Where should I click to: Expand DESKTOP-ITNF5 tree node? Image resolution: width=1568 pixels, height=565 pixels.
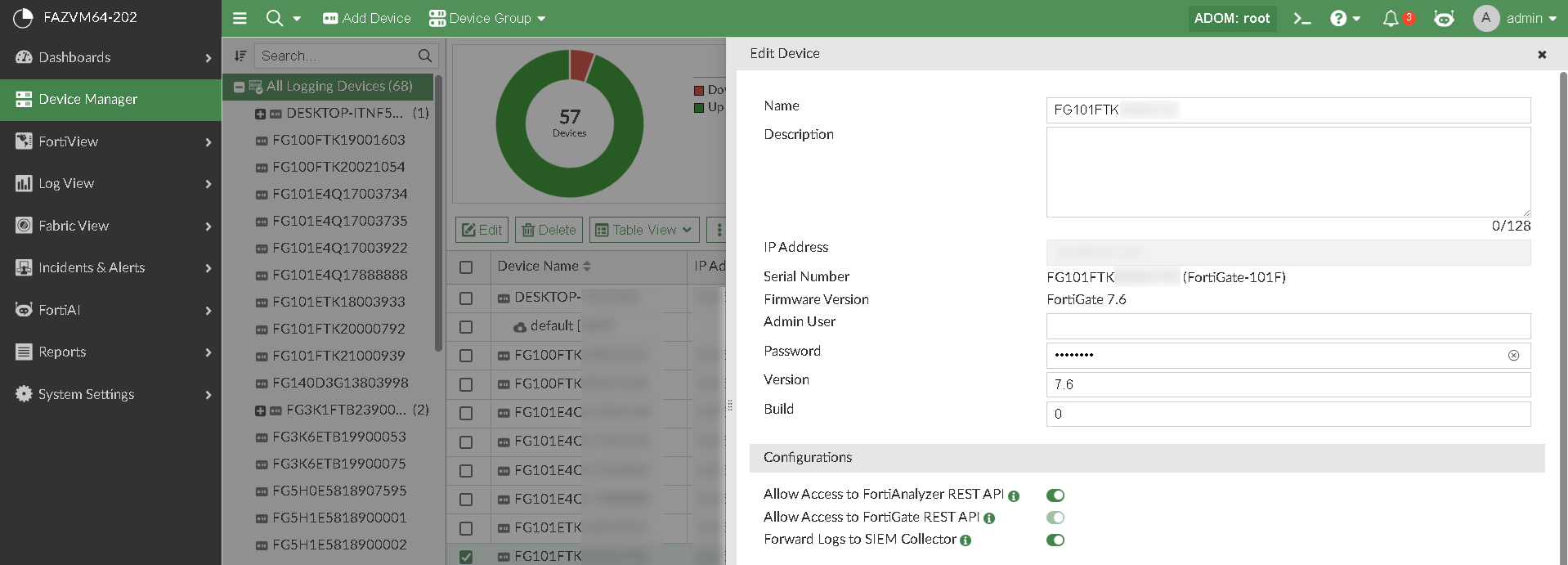click(260, 114)
